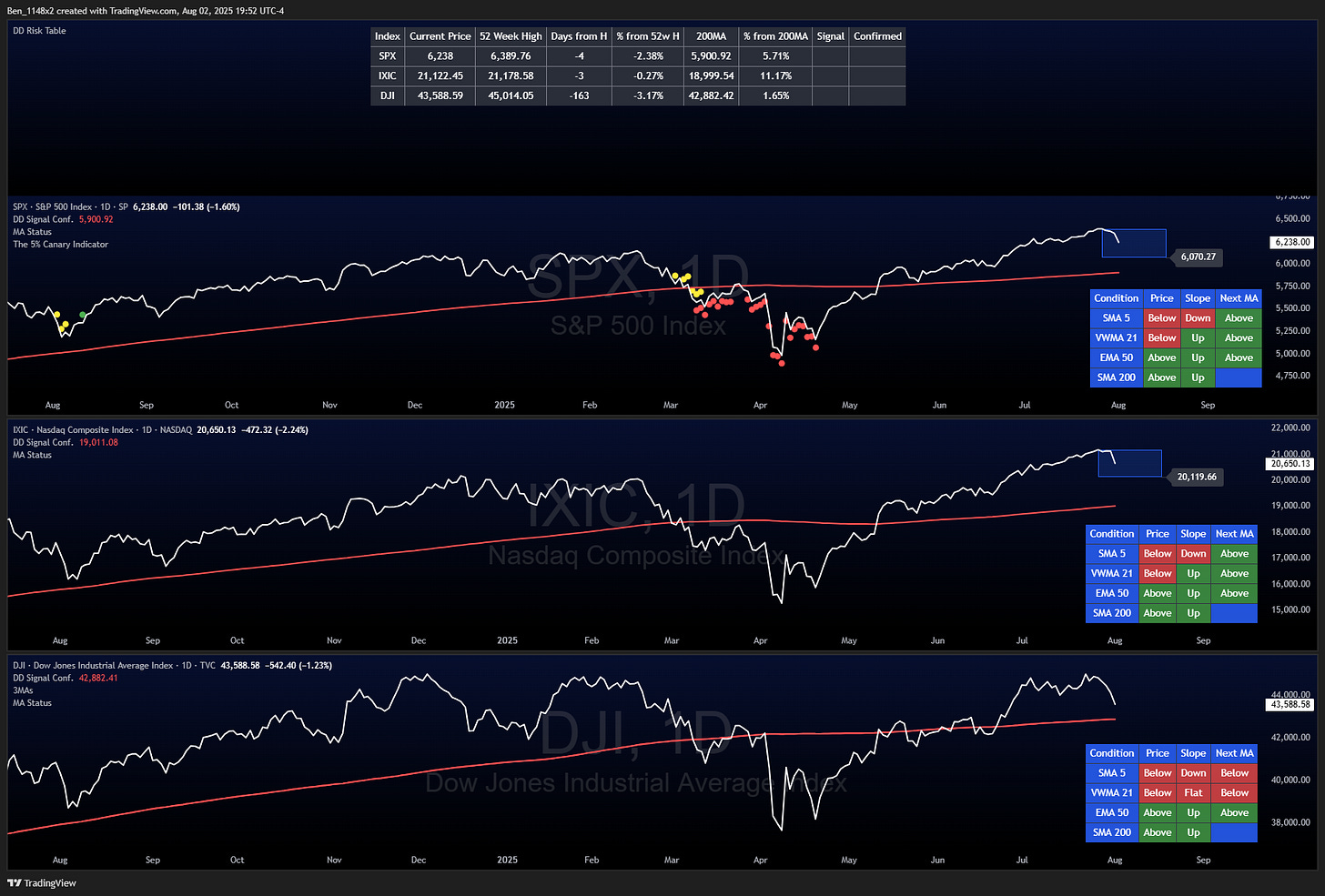
Task: Click DD Signal Conf. value 42,882.41
Action: (x=98, y=679)
